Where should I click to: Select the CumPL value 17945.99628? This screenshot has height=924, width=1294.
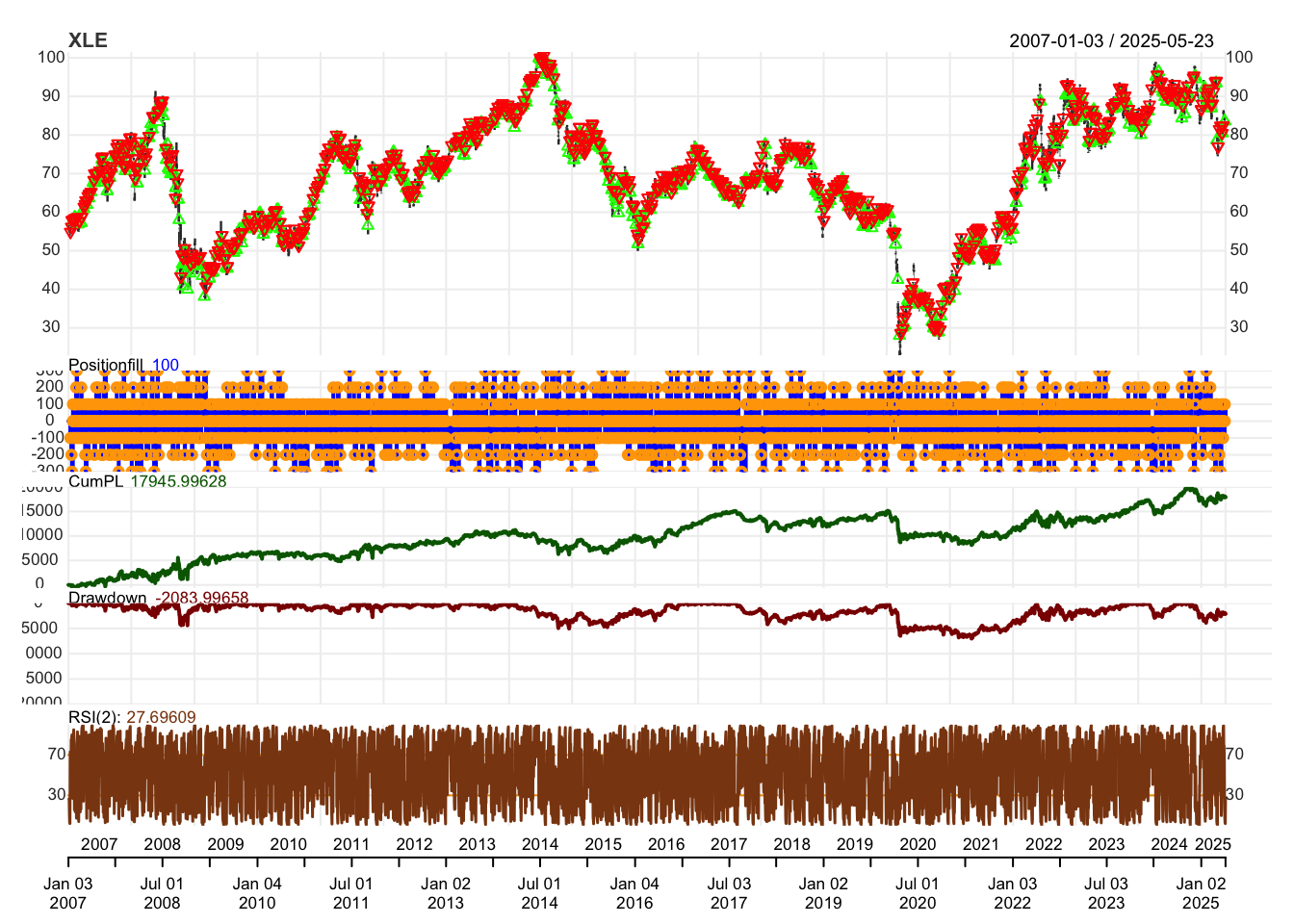(178, 481)
